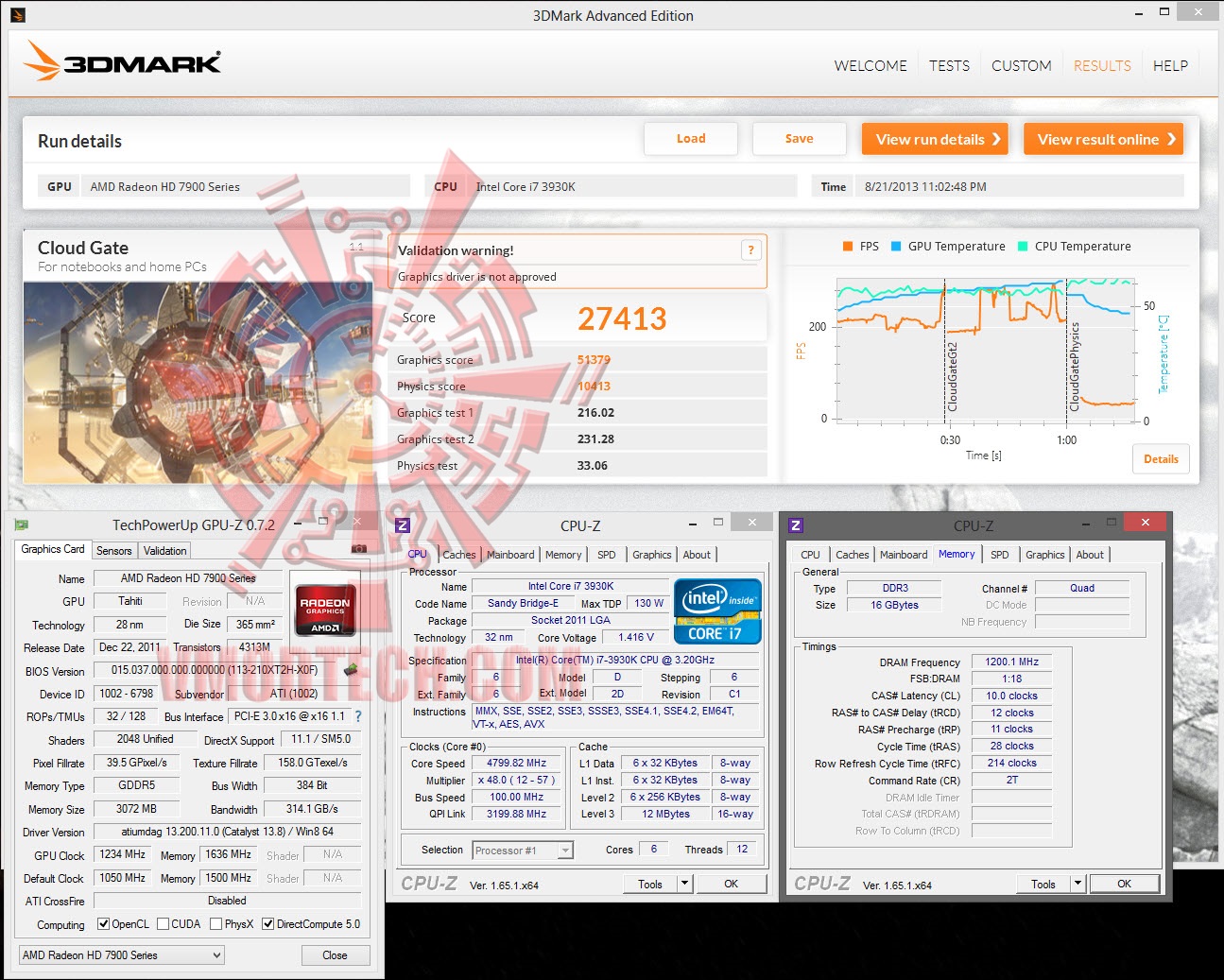1224x980 pixels.
Task: Toggle the OpenCL checkbox in GPU-Z
Action: [104, 924]
